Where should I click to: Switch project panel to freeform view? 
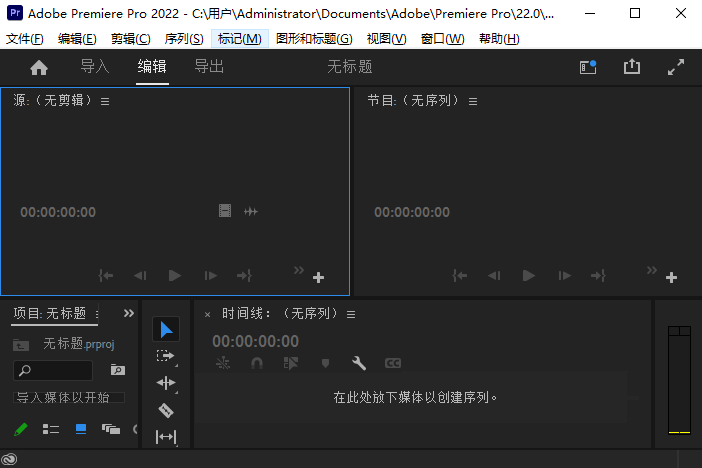coord(111,429)
